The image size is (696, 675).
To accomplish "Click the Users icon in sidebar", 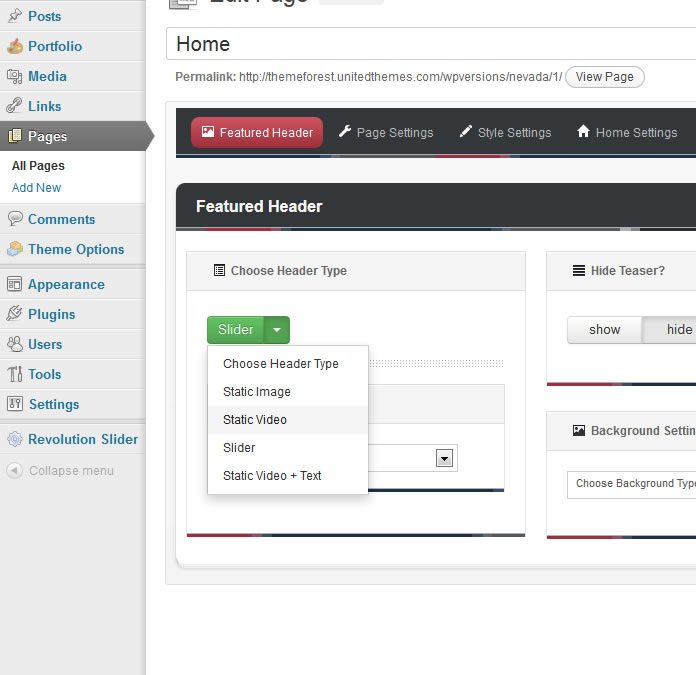I will tap(14, 344).
